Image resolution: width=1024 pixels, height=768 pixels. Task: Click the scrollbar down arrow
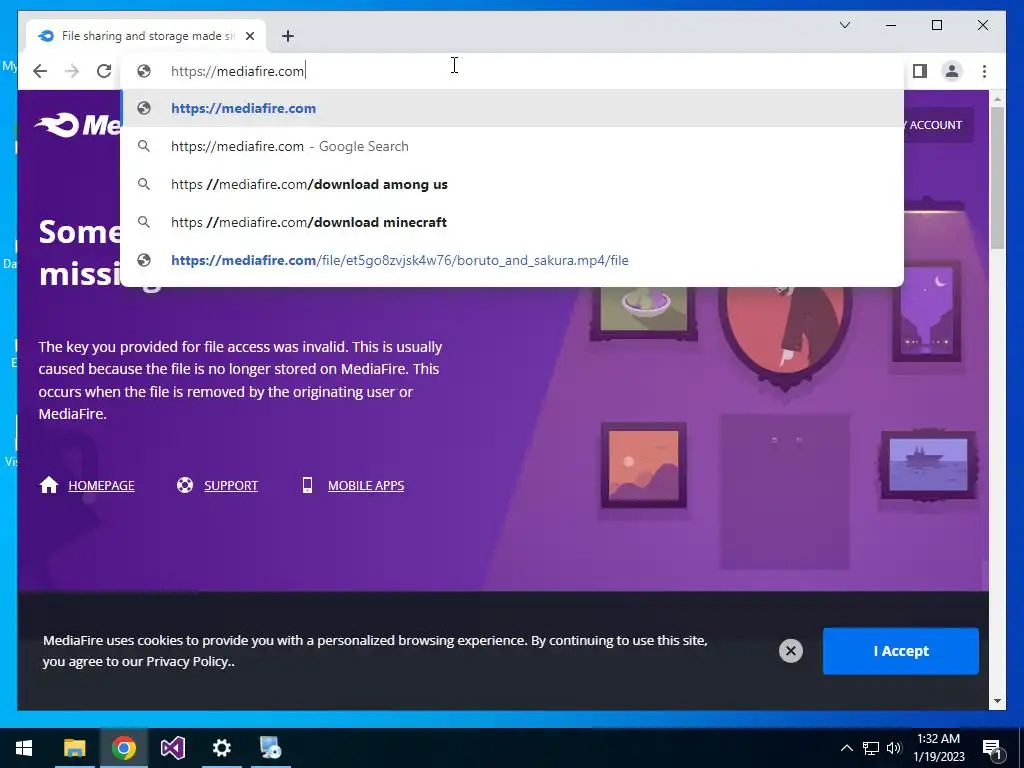click(x=997, y=701)
